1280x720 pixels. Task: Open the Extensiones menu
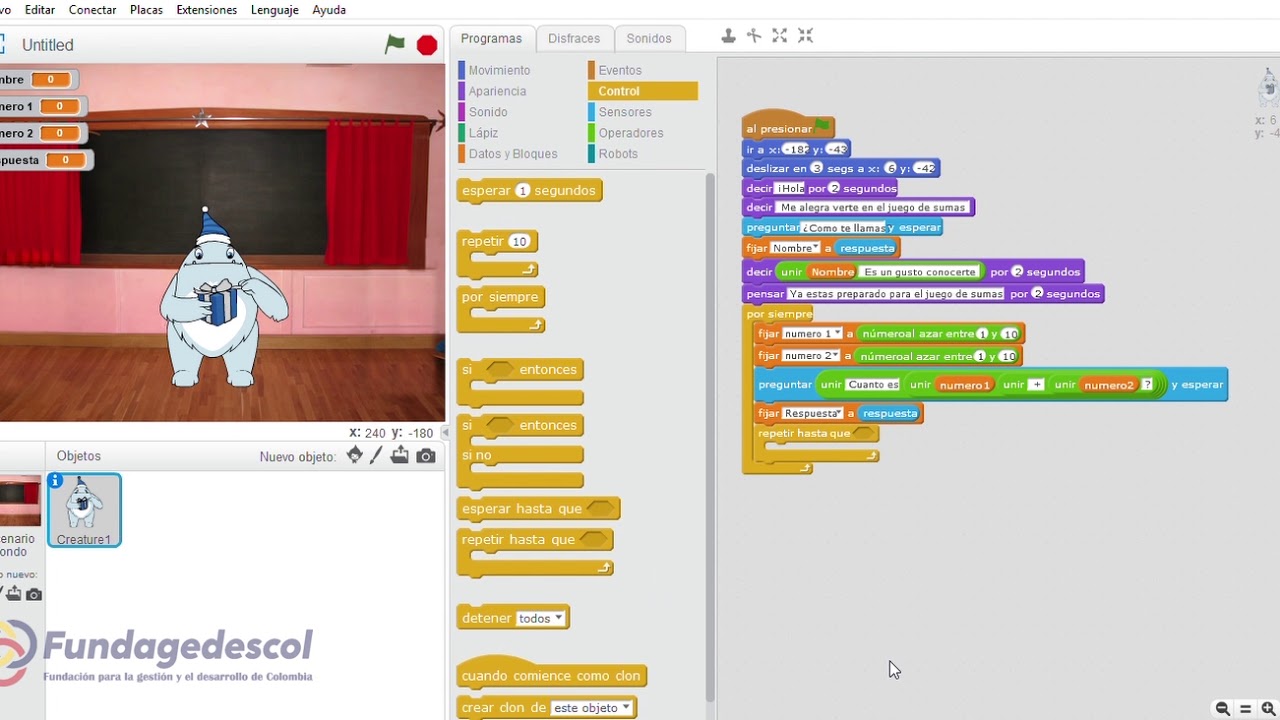click(x=207, y=10)
